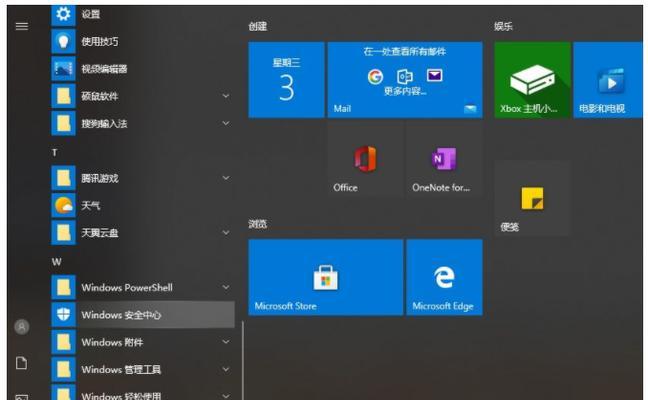Expand the 天翼云盘 folder chevron
Screen dimensions: 648x400
[226, 233]
